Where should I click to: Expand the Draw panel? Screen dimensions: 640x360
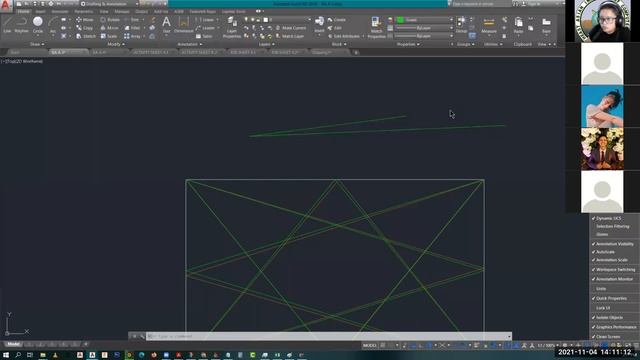37,44
